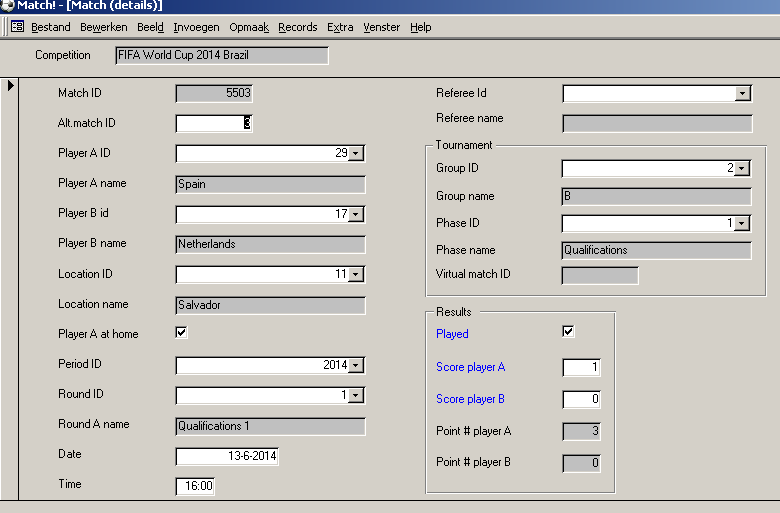Click the Referee name field
This screenshot has height=513, width=780.
click(x=657, y=123)
